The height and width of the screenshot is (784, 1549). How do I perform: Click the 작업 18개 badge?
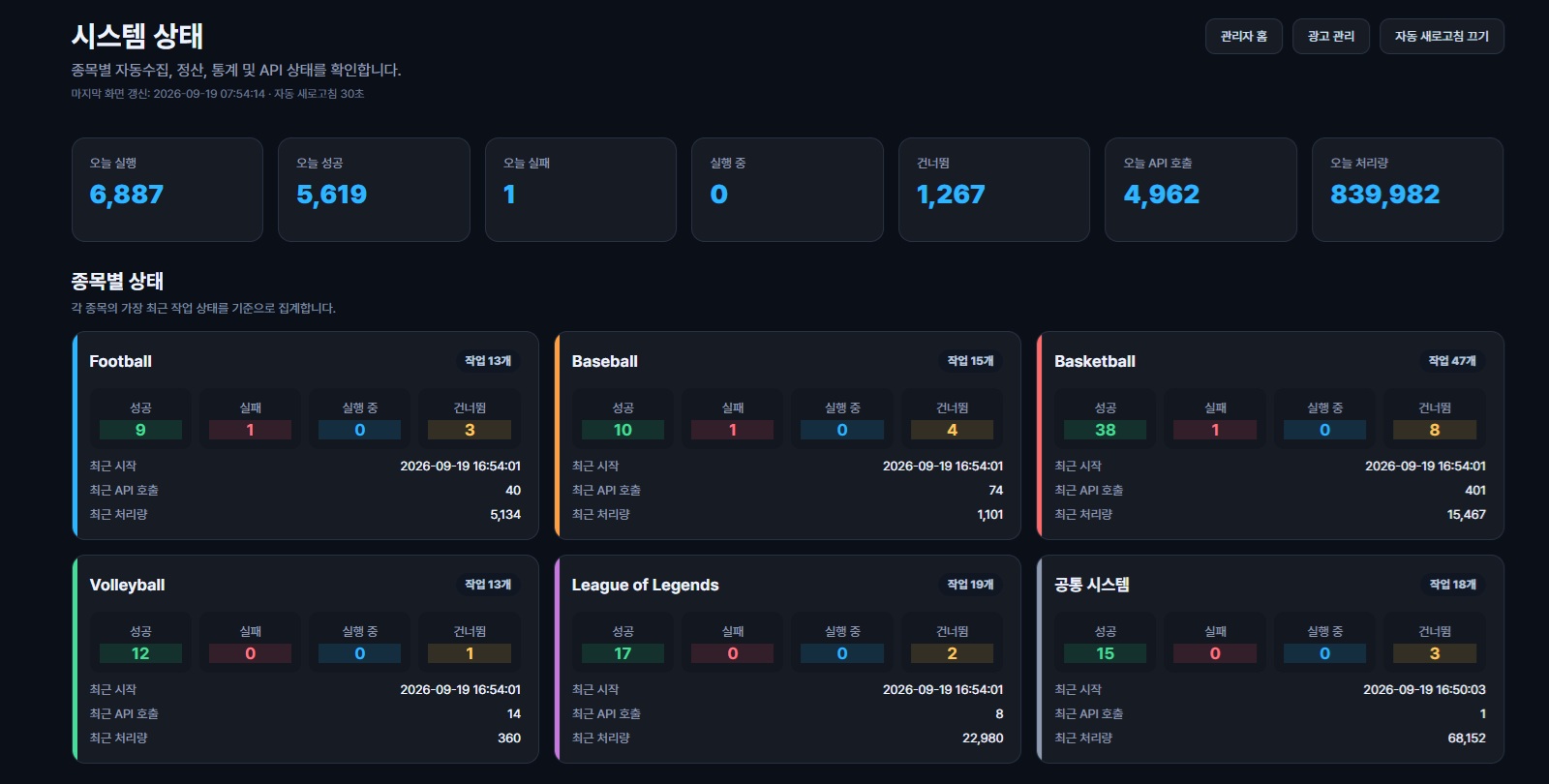coord(1452,585)
